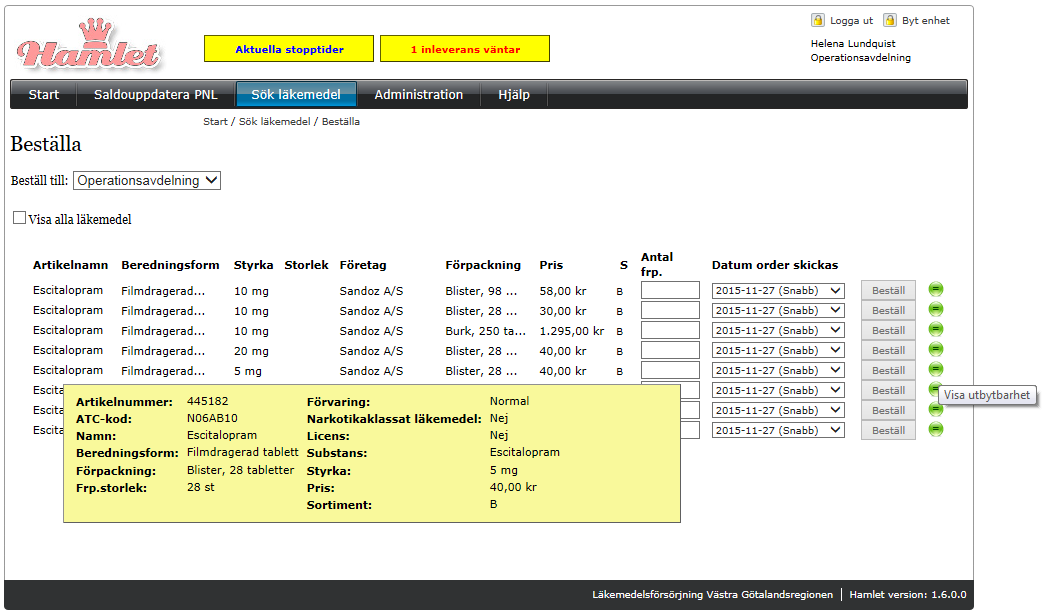Click the Byt enhet link
The height and width of the screenshot is (615, 1047).
tap(925, 21)
